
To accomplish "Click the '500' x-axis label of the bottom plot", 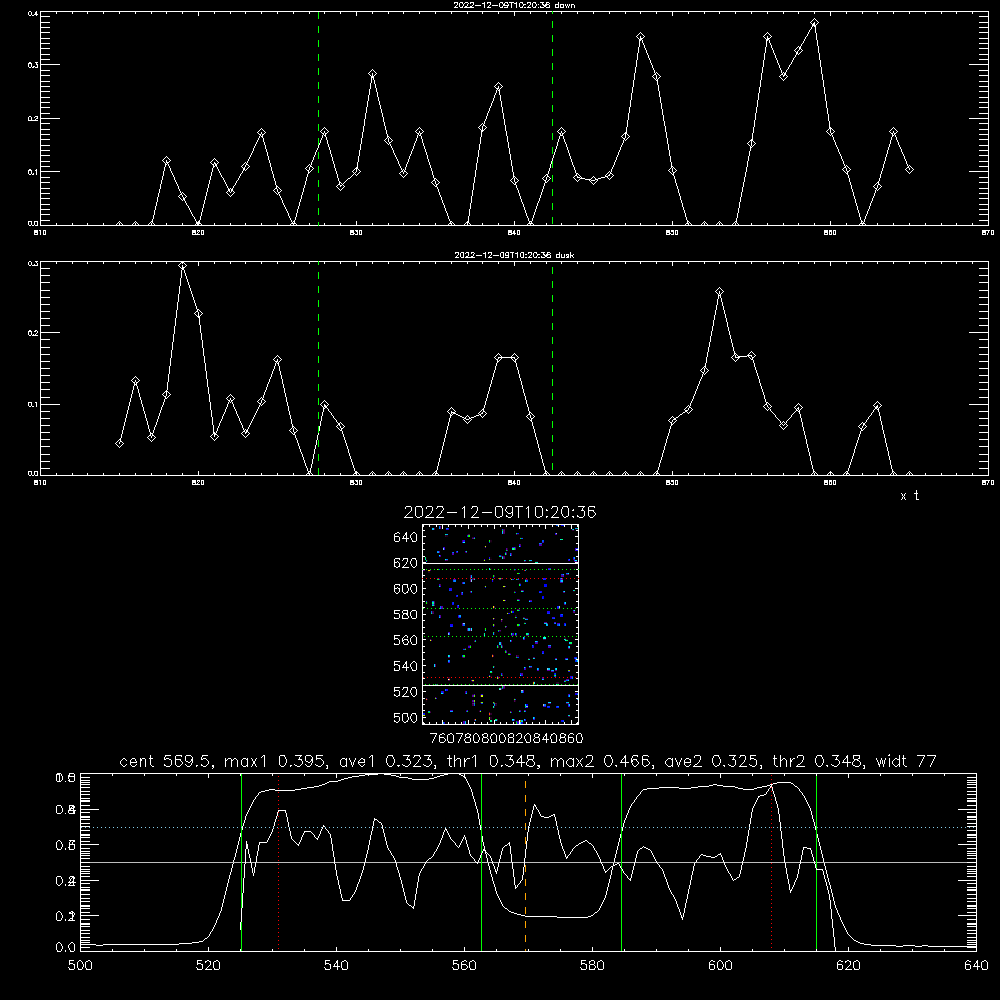I will tap(80, 965).
